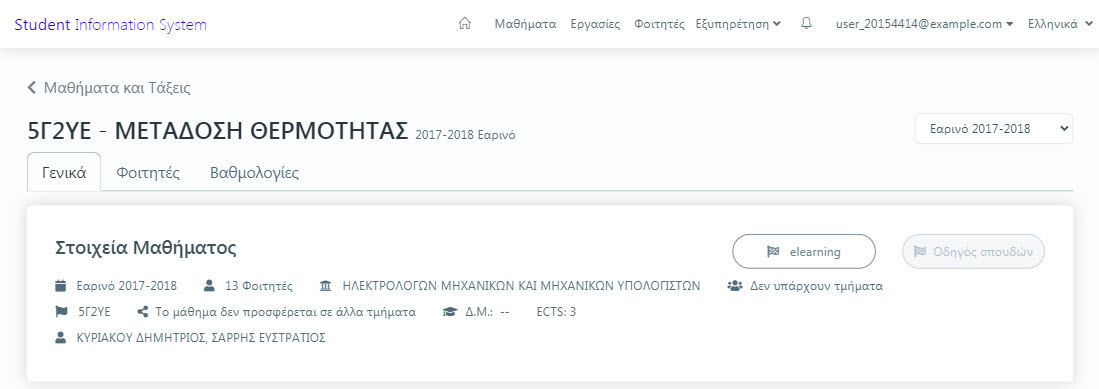Click the flag icon inside elearning button
Screen dimensions: 1099x389
coord(773,252)
